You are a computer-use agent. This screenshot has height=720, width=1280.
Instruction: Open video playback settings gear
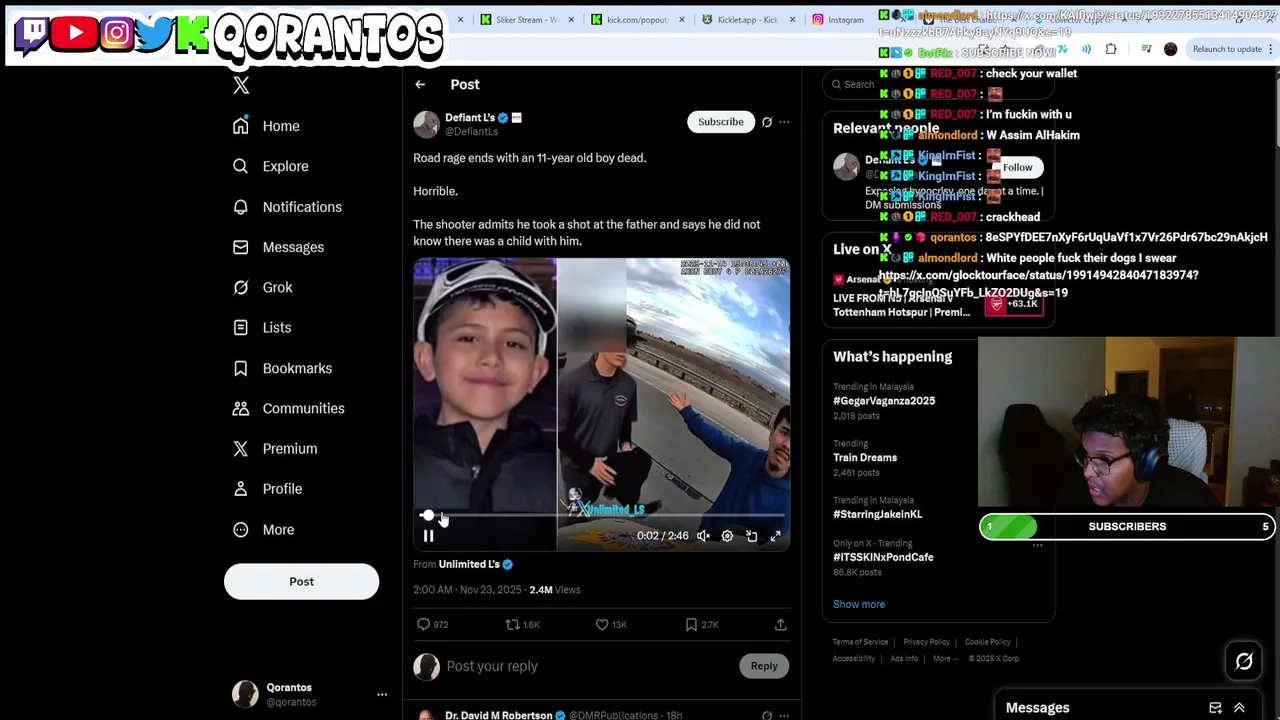pyautogui.click(x=727, y=536)
